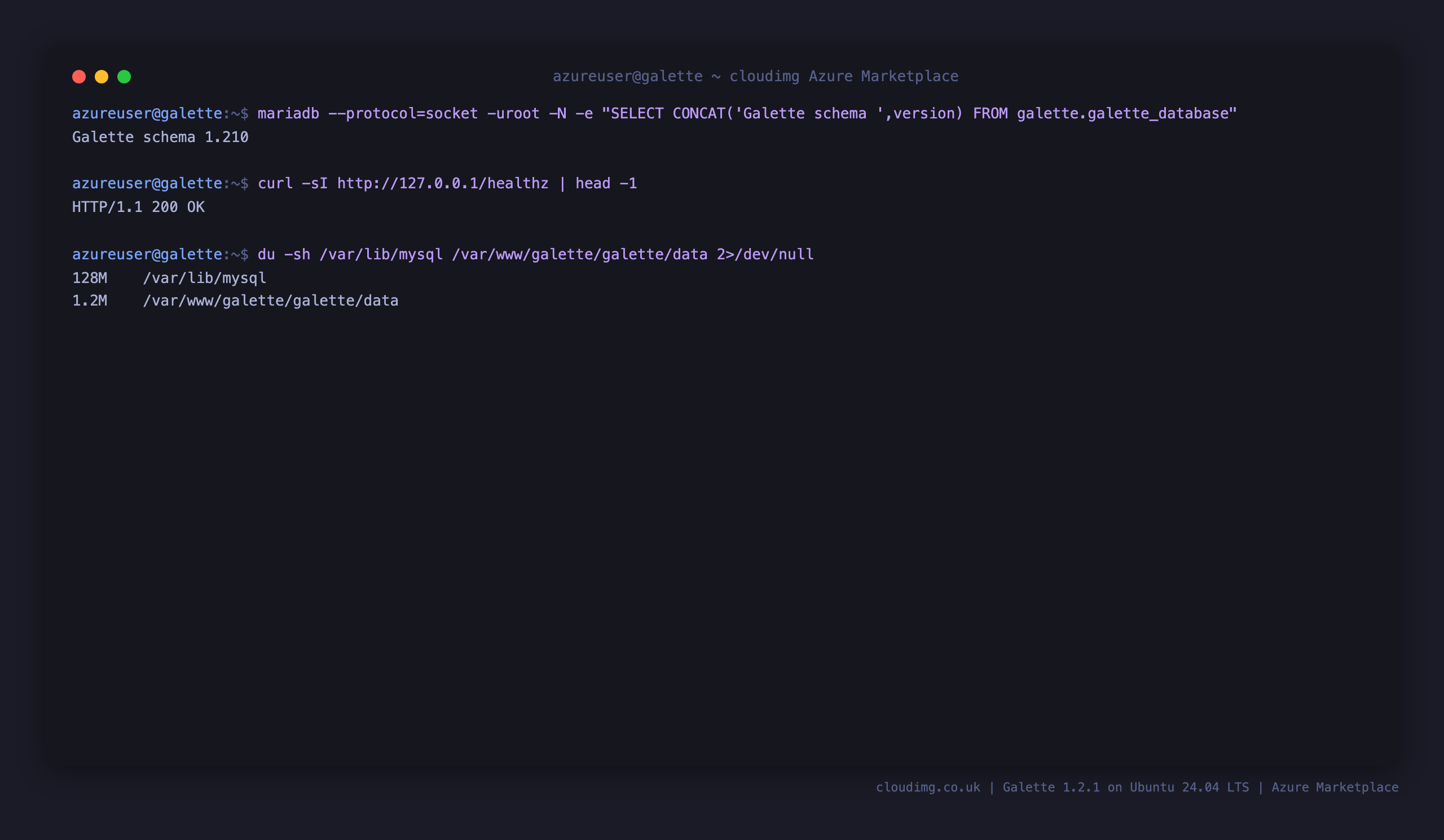Click the '128M /var/lib/mysql' output line
1444x840 pixels.
coord(169,278)
